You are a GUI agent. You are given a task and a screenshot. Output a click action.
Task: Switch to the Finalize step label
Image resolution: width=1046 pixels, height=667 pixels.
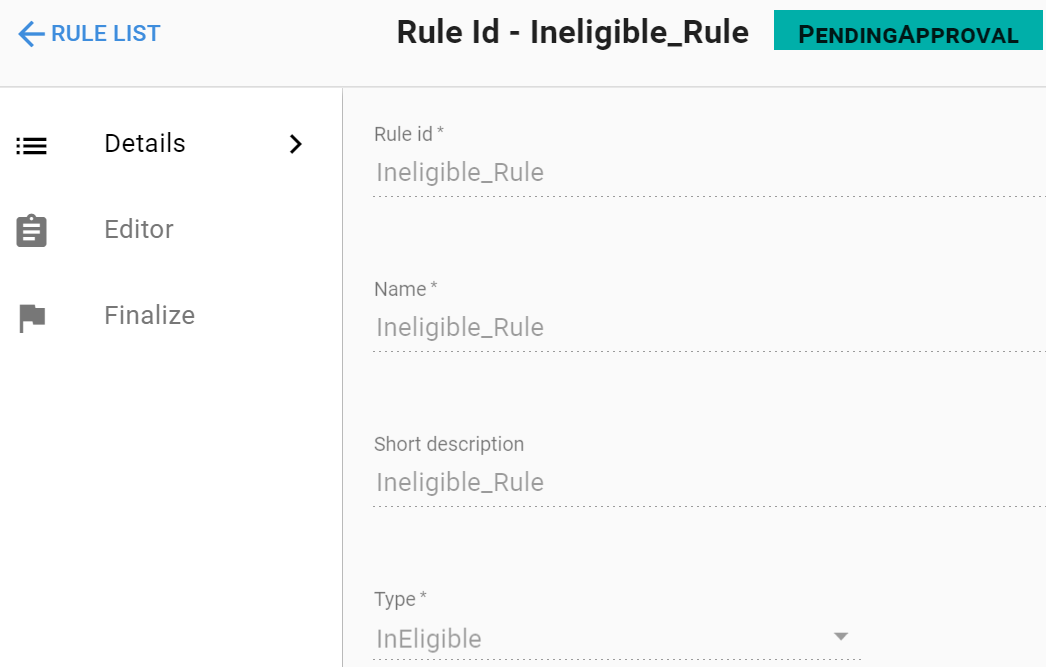point(149,316)
